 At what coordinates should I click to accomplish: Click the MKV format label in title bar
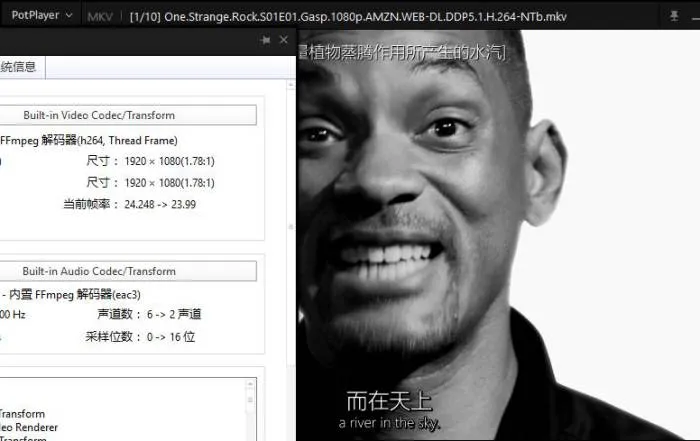pyautogui.click(x=100, y=16)
